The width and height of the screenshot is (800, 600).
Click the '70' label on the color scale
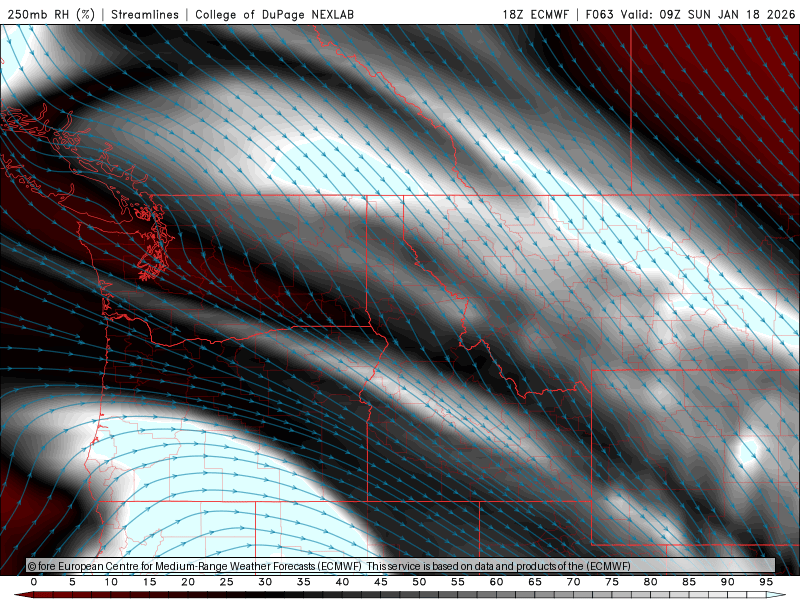point(573,582)
